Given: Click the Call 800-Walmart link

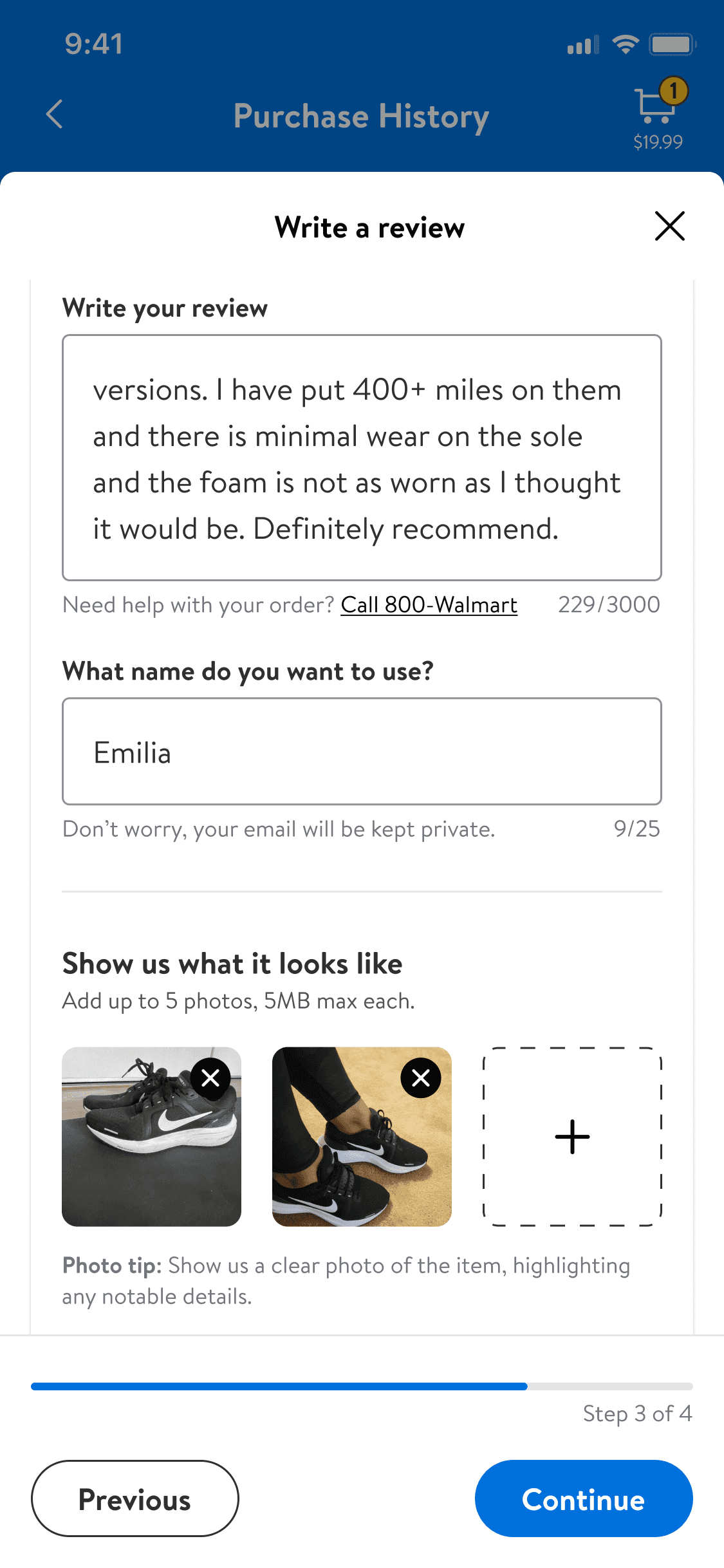Looking at the screenshot, I should [x=429, y=605].
